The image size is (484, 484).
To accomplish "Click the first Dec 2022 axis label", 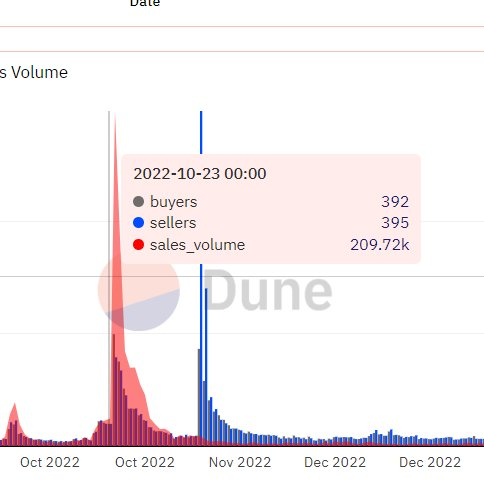I will (x=335, y=462).
